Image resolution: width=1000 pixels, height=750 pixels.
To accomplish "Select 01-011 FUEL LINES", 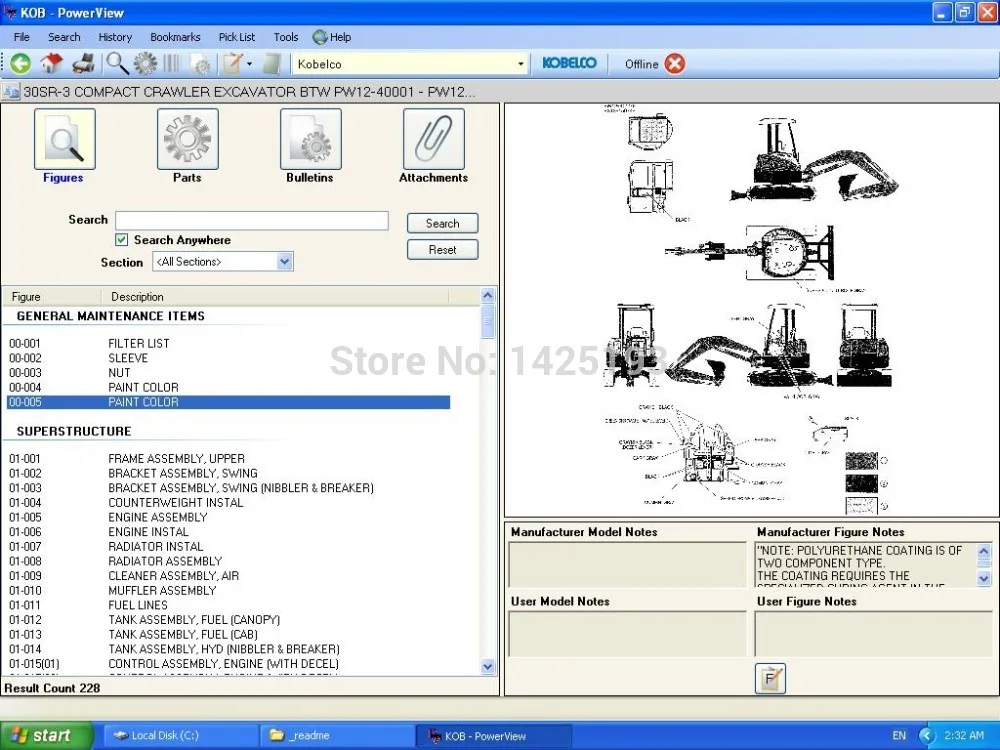I will pyautogui.click(x=228, y=605).
